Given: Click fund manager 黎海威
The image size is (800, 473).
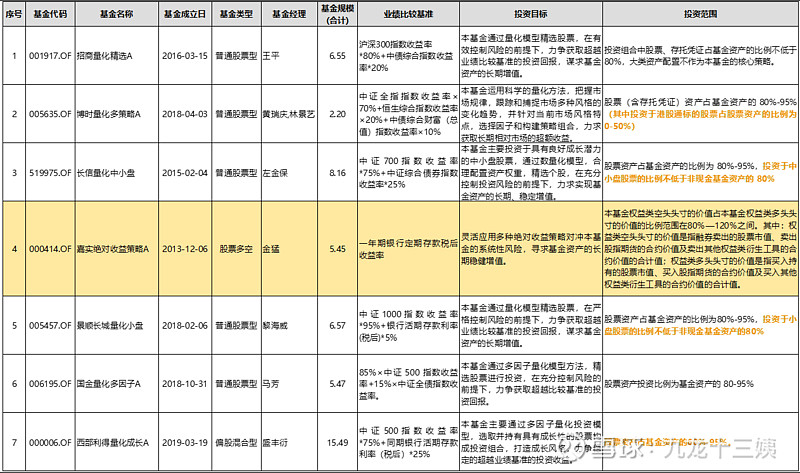Looking at the screenshot, I should tap(275, 326).
